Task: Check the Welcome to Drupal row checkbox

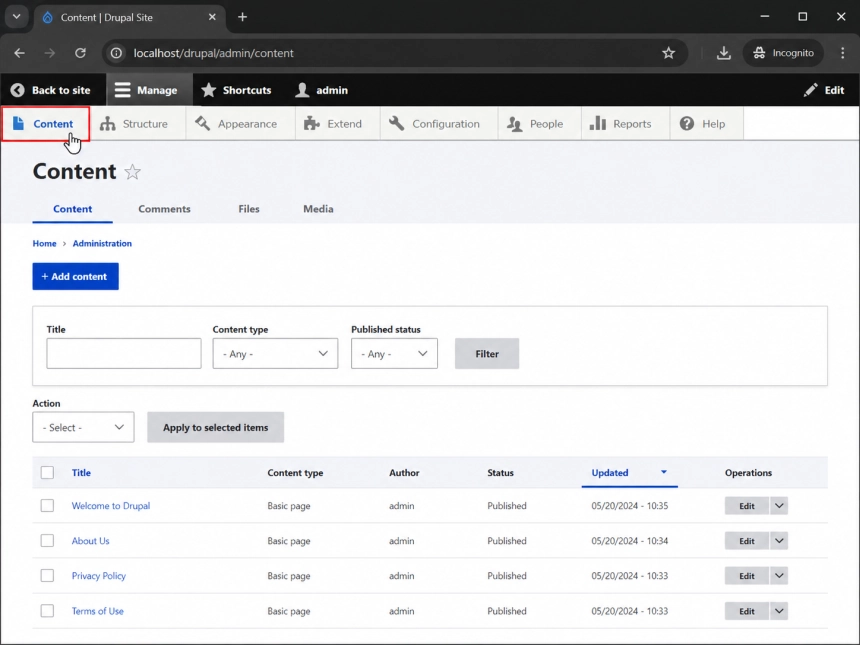Action: point(47,505)
